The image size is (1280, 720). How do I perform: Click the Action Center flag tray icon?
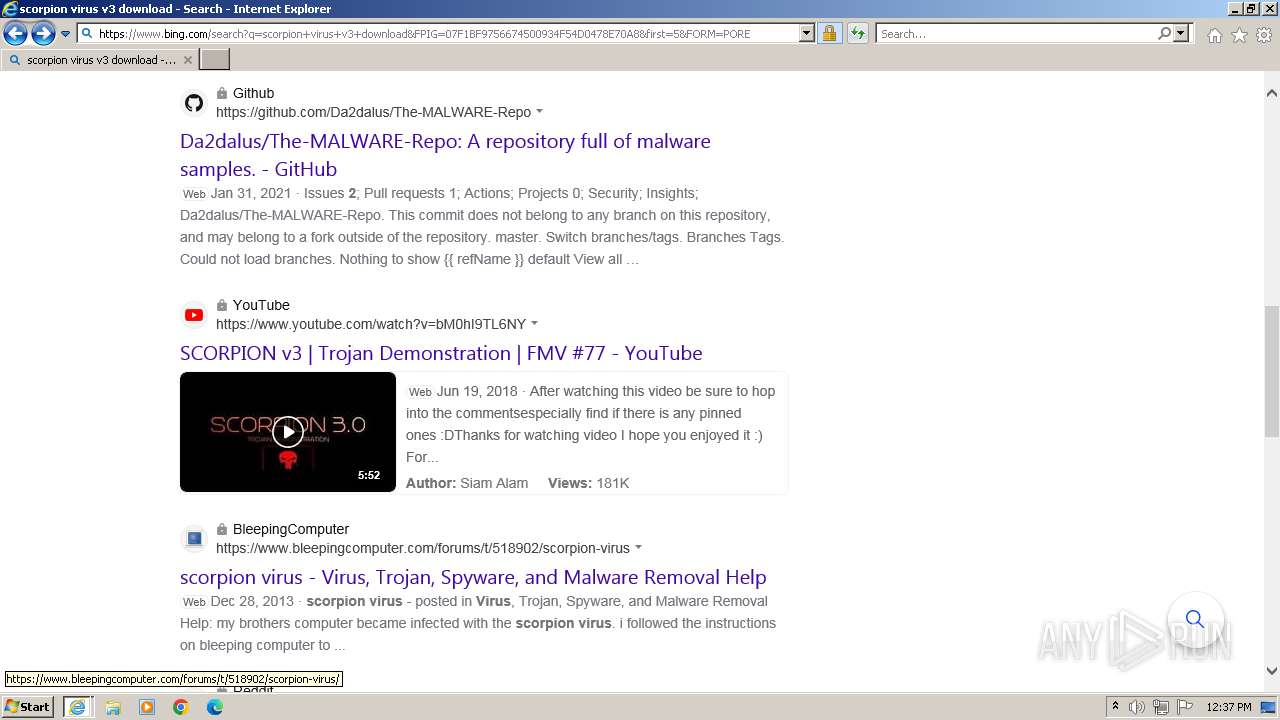[x=1186, y=707]
